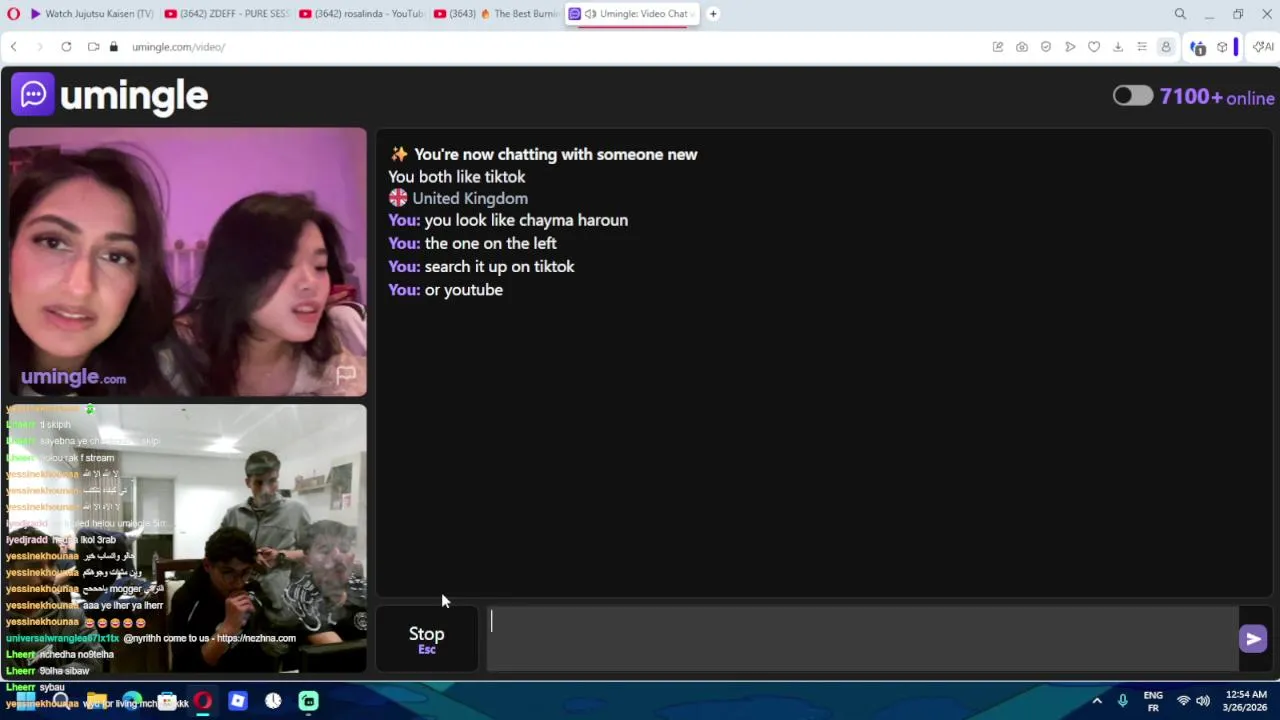Screen dimensions: 1280x720
Task: Reload the current page
Action: pyautogui.click(x=66, y=47)
